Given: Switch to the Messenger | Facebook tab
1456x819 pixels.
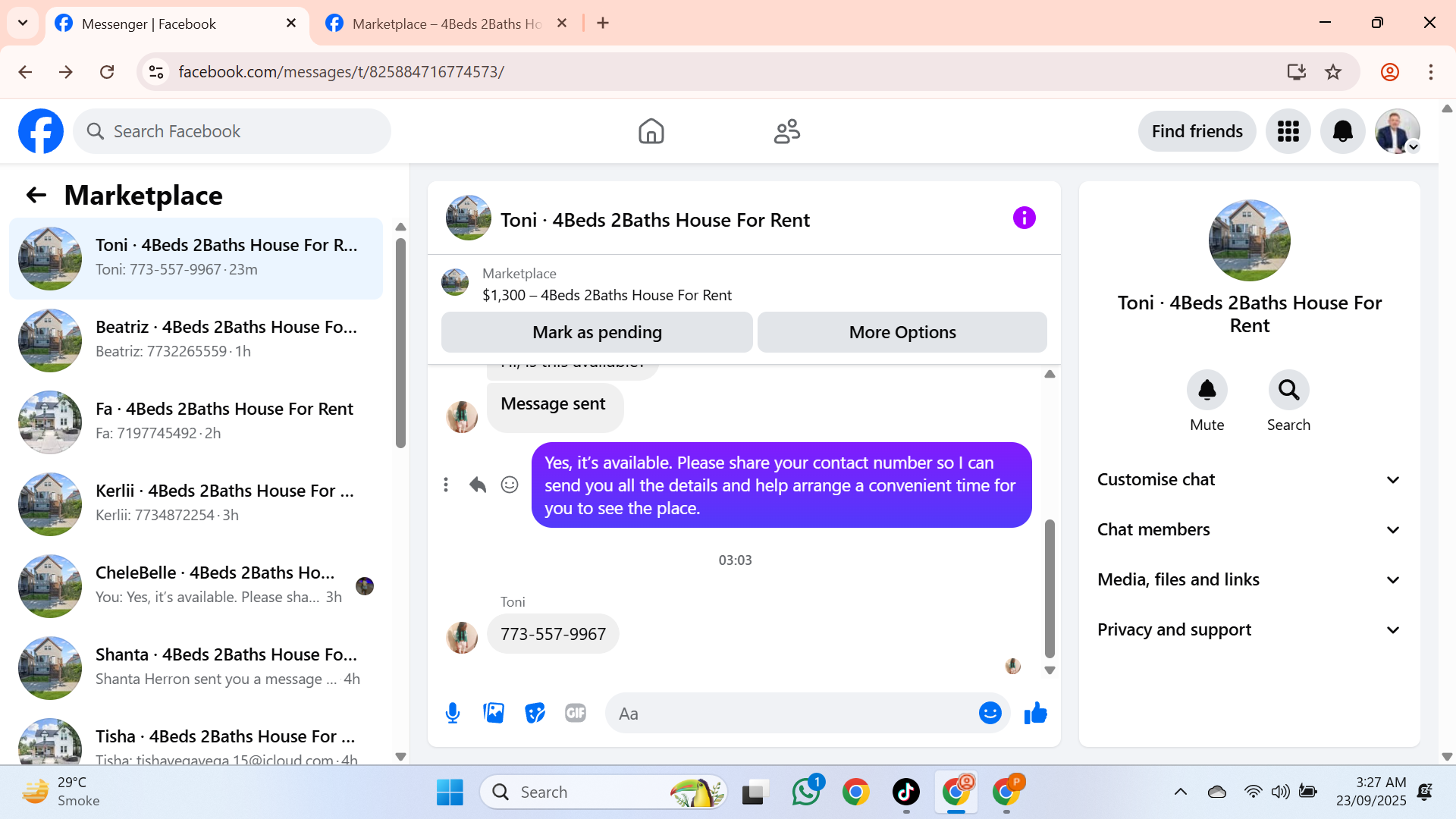Looking at the screenshot, I should pyautogui.click(x=177, y=24).
